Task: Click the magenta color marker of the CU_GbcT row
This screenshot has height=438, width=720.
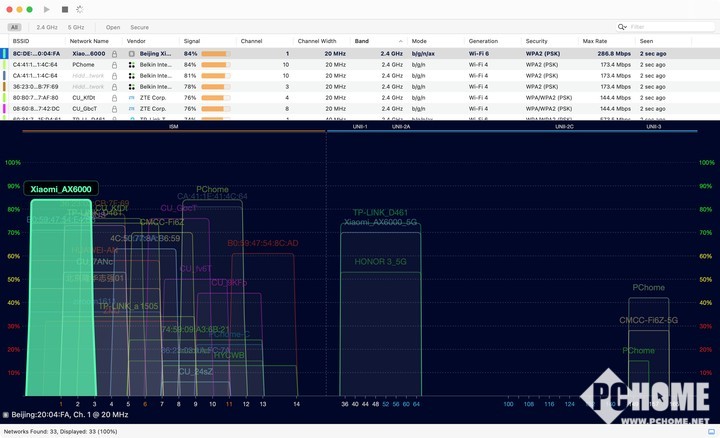Action: click(x=5, y=109)
